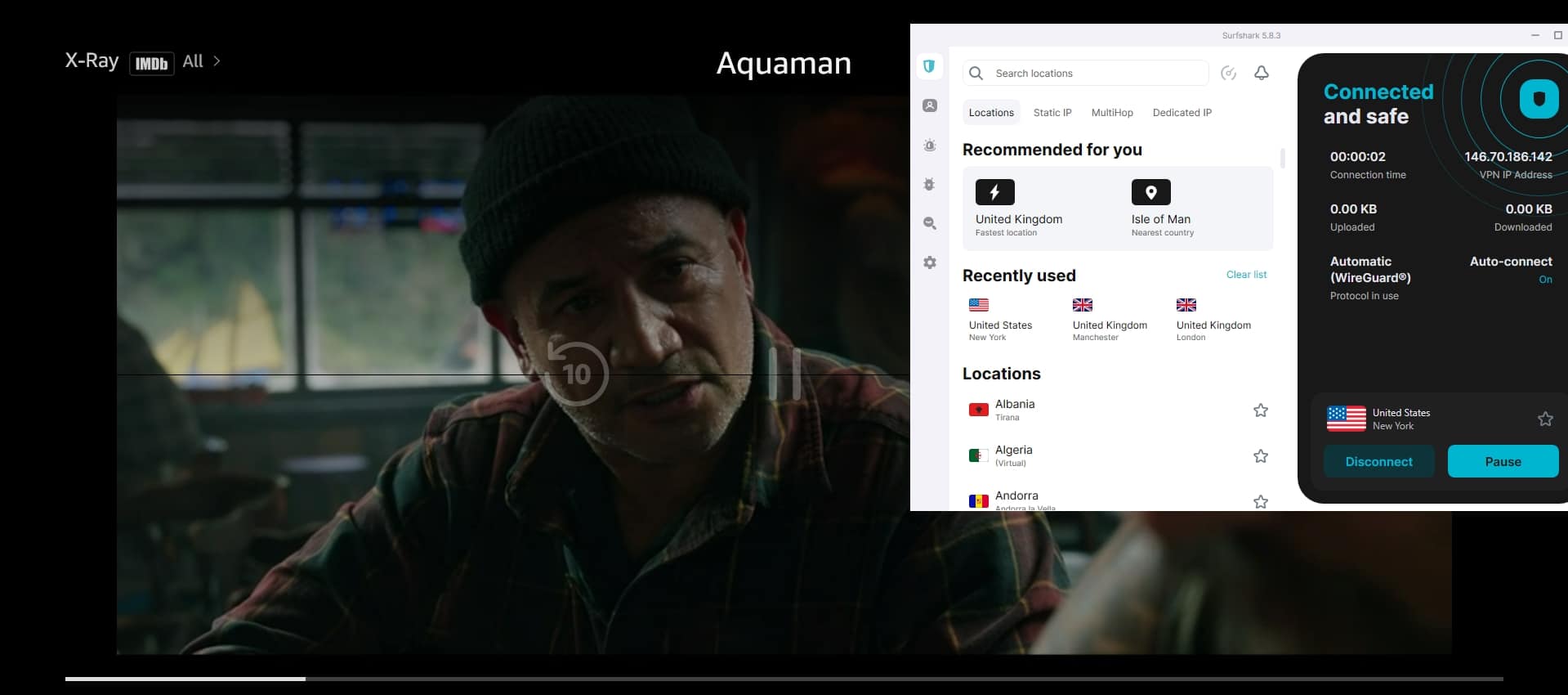Image resolution: width=1568 pixels, height=695 pixels.
Task: Click the locations list scrollbar
Action: point(1282,158)
